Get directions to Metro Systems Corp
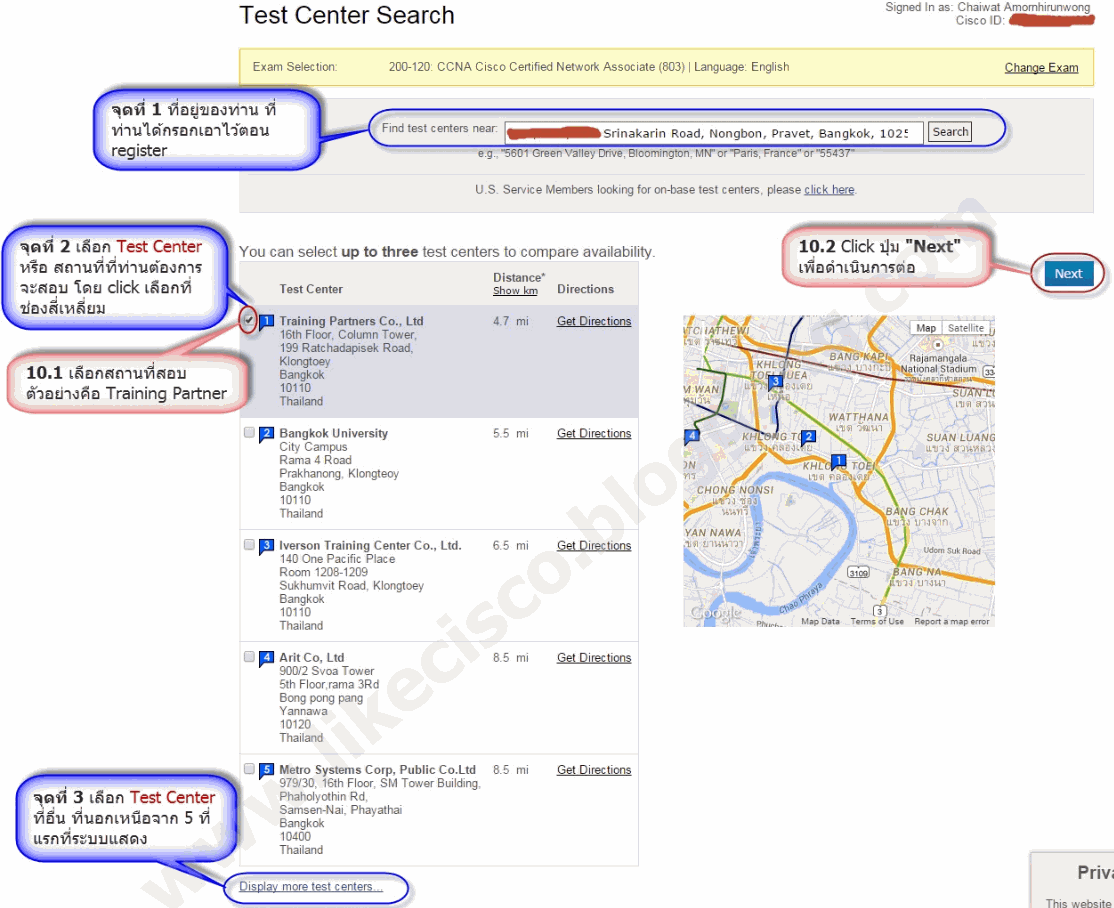 594,770
